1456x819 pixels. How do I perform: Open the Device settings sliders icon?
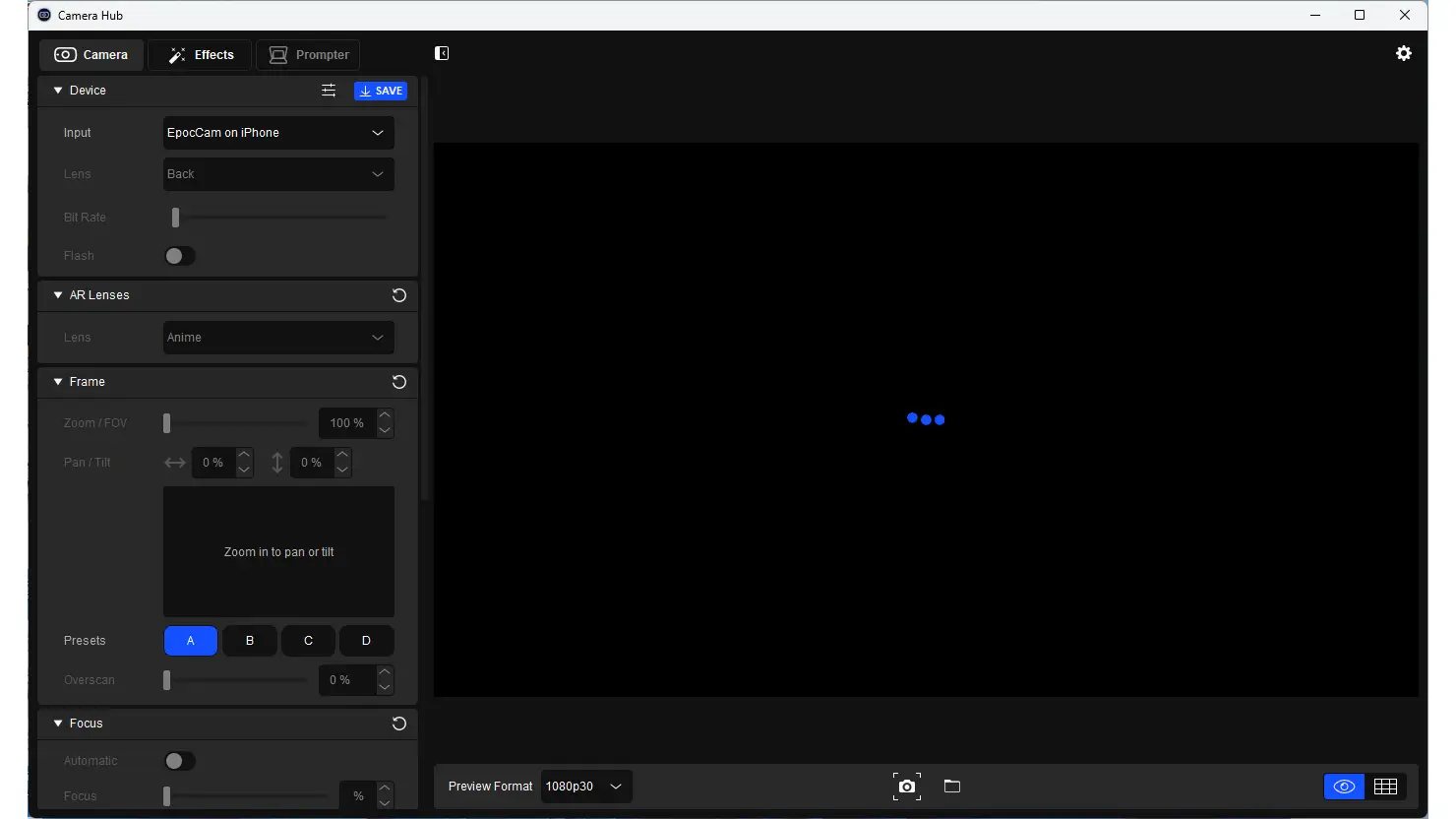click(x=329, y=91)
